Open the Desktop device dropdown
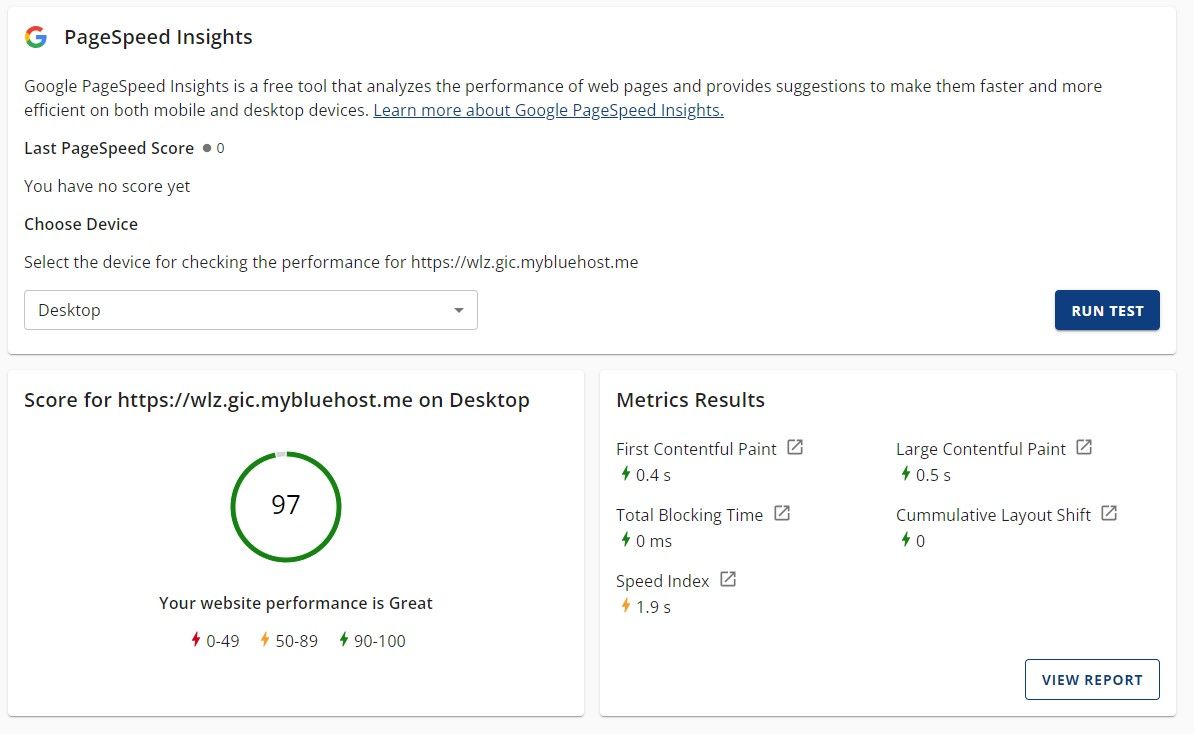 click(251, 310)
